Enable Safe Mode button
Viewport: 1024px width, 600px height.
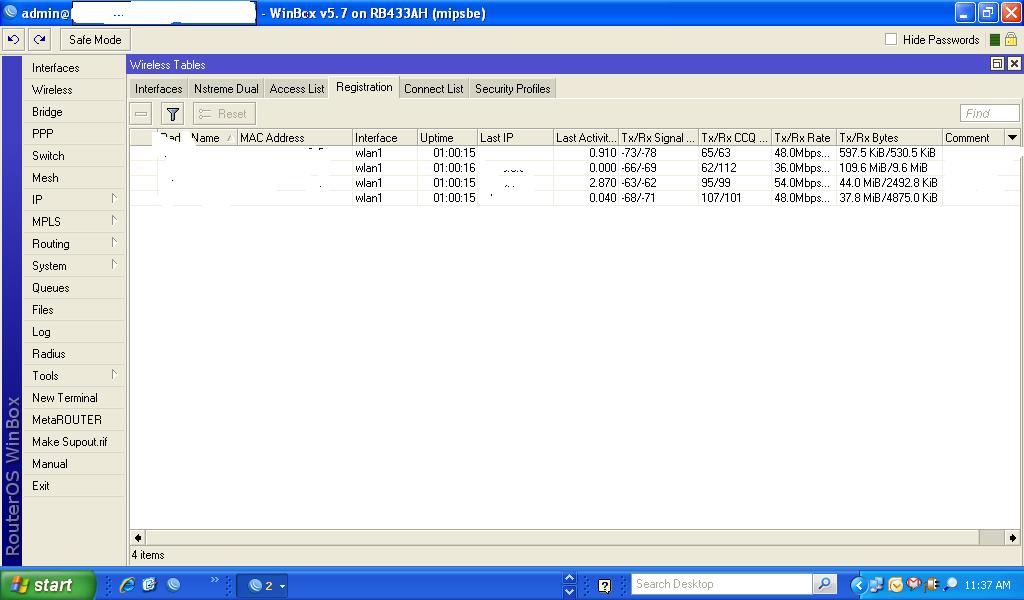coord(95,40)
